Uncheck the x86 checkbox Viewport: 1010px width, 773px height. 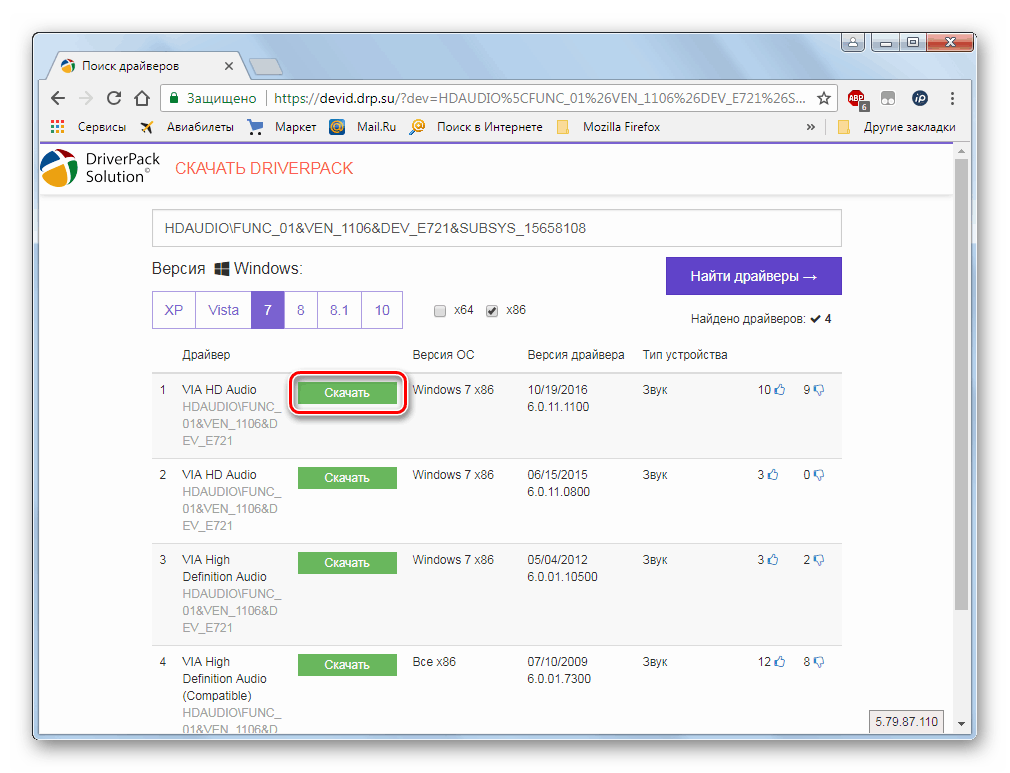[492, 311]
